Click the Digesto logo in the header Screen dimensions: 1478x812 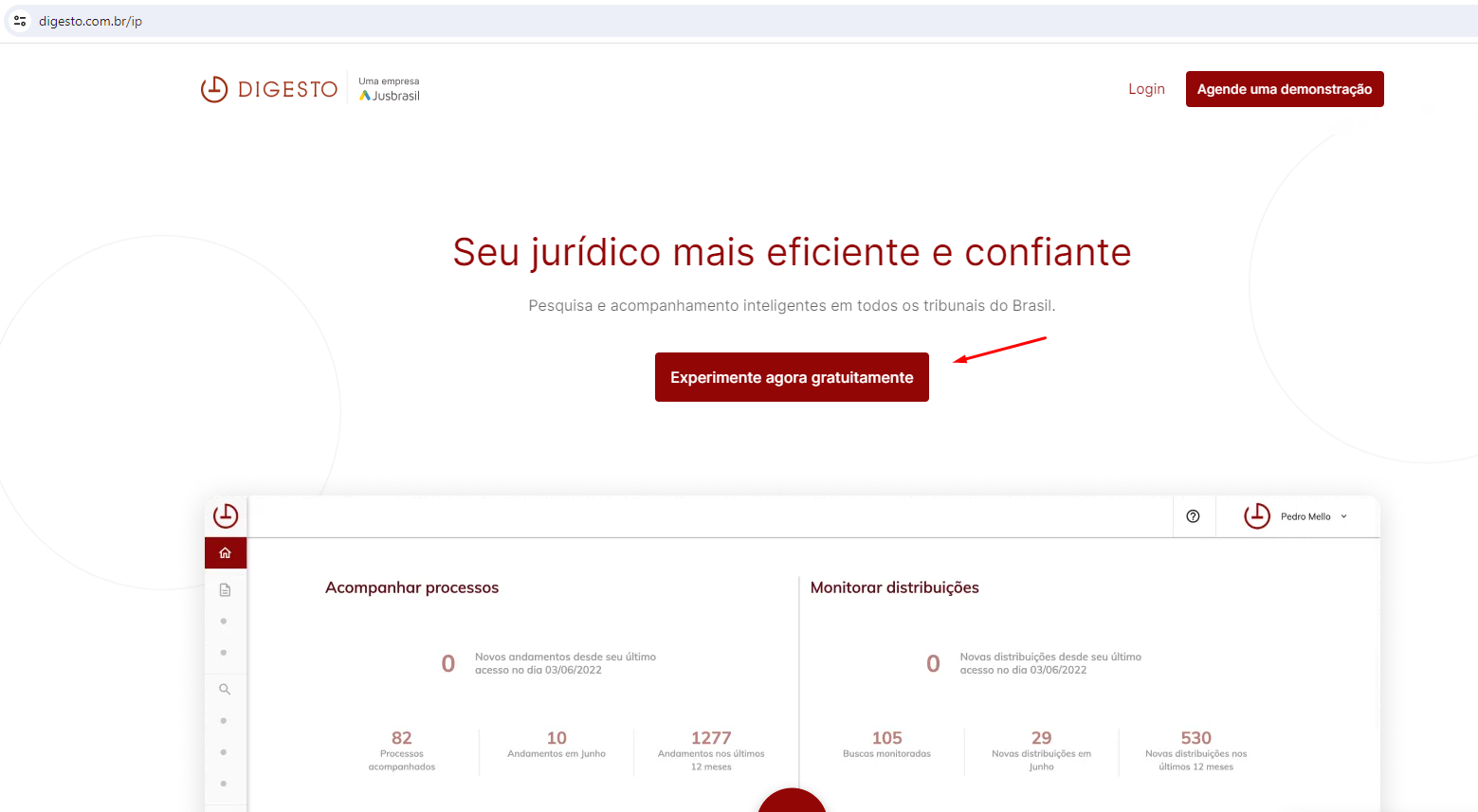[269, 89]
